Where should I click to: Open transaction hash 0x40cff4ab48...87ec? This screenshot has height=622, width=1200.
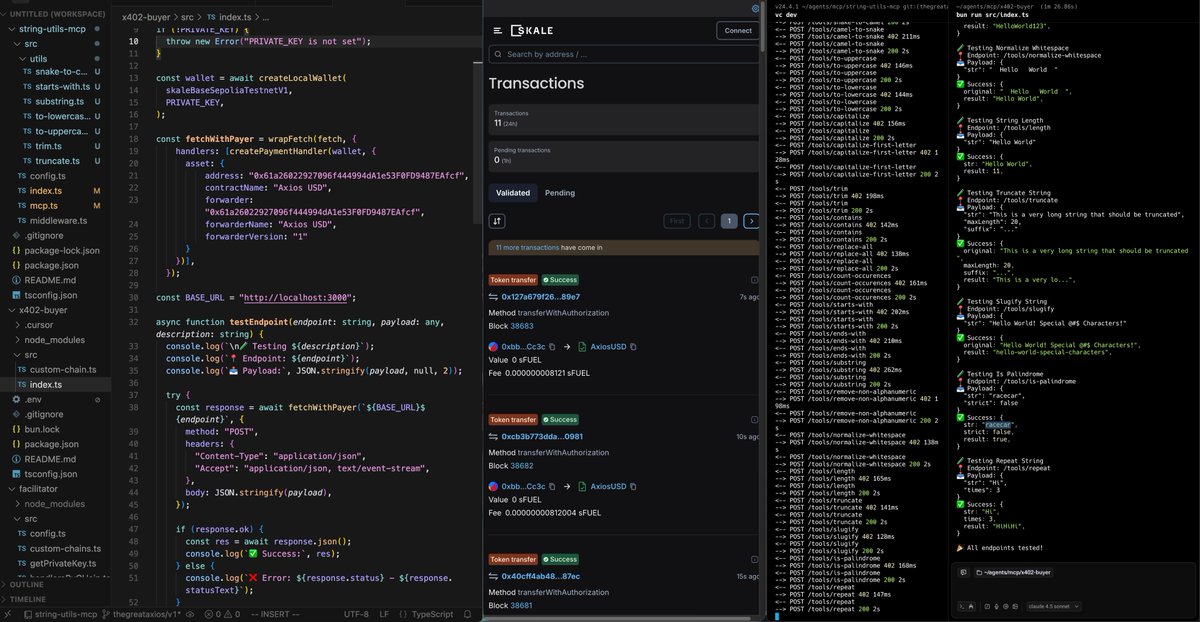click(540, 577)
